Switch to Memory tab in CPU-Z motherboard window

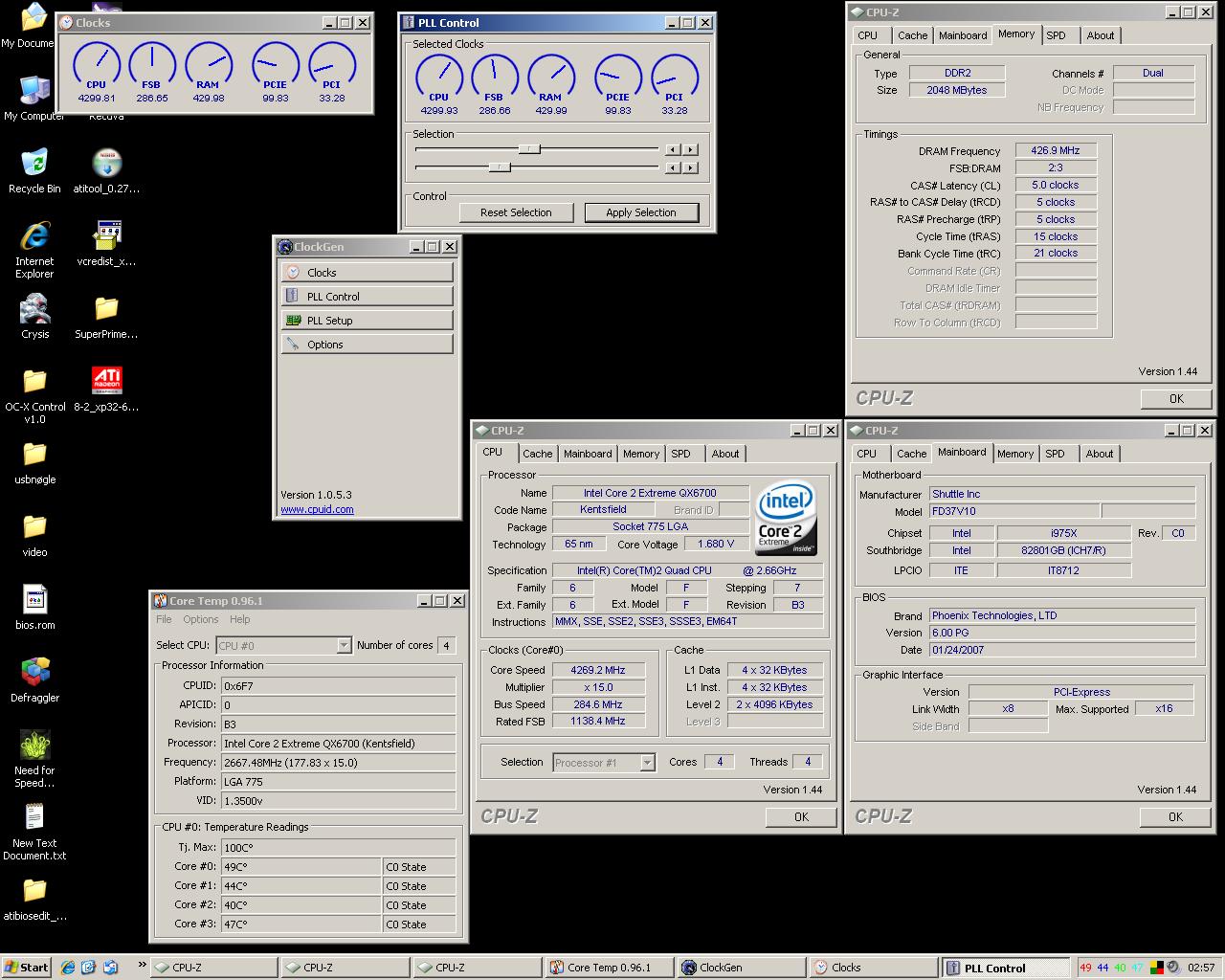[1015, 454]
